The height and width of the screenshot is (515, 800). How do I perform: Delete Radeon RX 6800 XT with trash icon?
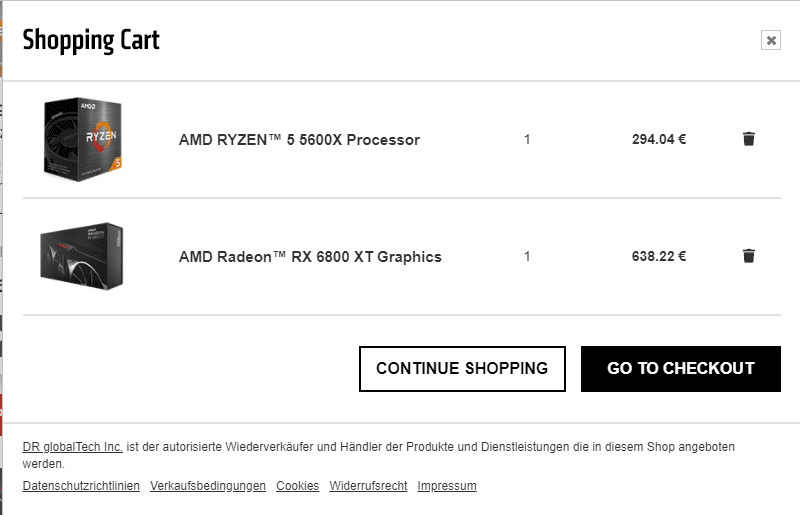tap(748, 256)
